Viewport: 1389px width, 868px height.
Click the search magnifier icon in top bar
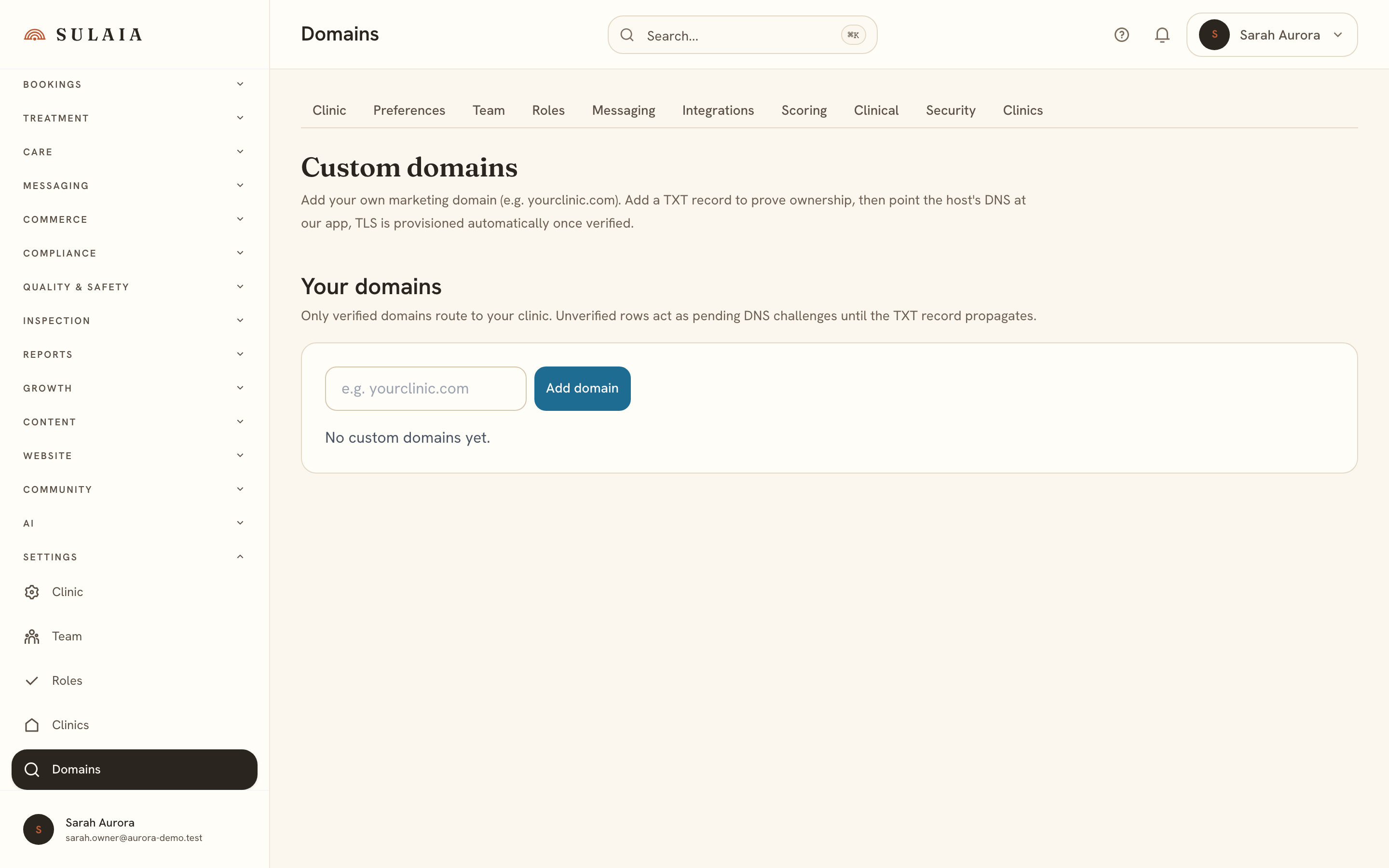(627, 35)
